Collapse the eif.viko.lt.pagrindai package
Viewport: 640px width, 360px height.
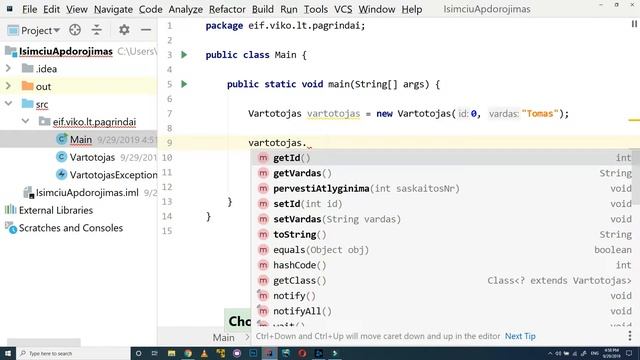point(26,121)
